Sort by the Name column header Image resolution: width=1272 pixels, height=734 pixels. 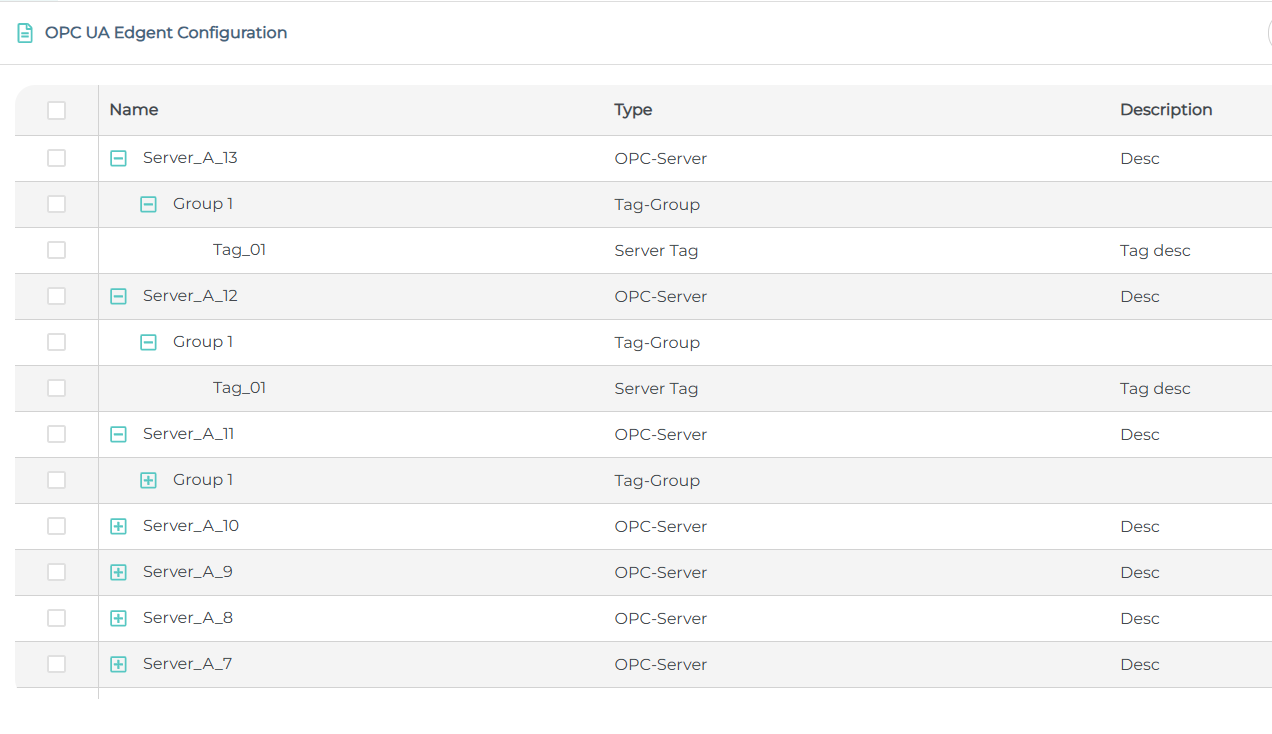[x=134, y=110]
